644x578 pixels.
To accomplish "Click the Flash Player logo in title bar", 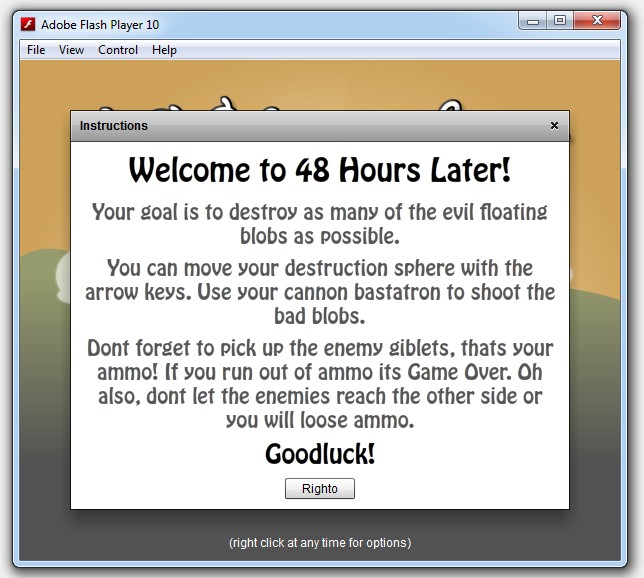I will pos(29,24).
